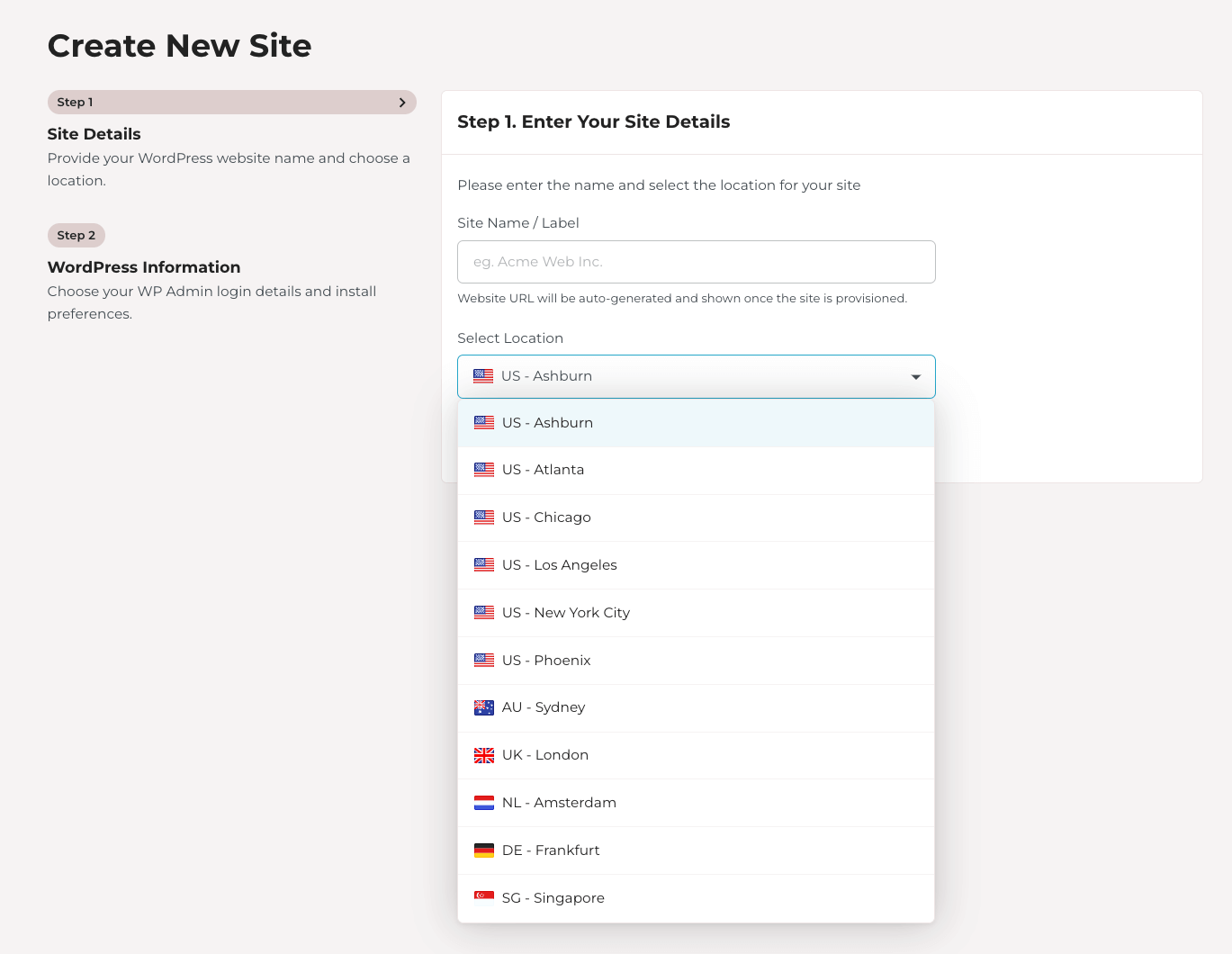Click the Site Details step heading

click(94, 134)
